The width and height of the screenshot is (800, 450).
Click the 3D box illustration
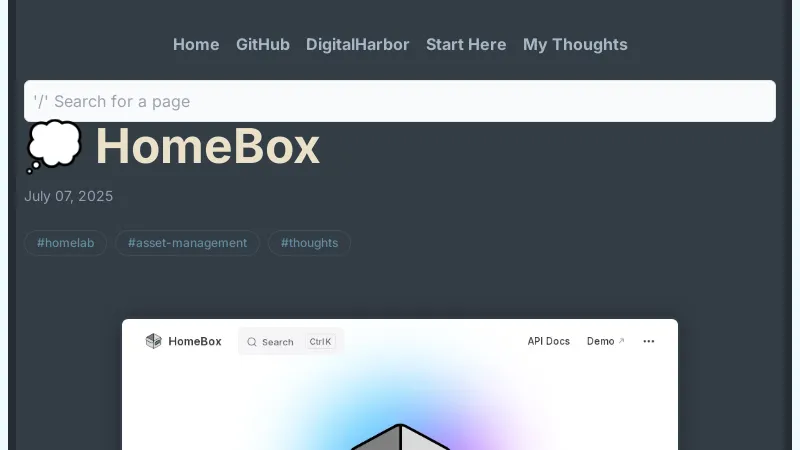(400, 437)
